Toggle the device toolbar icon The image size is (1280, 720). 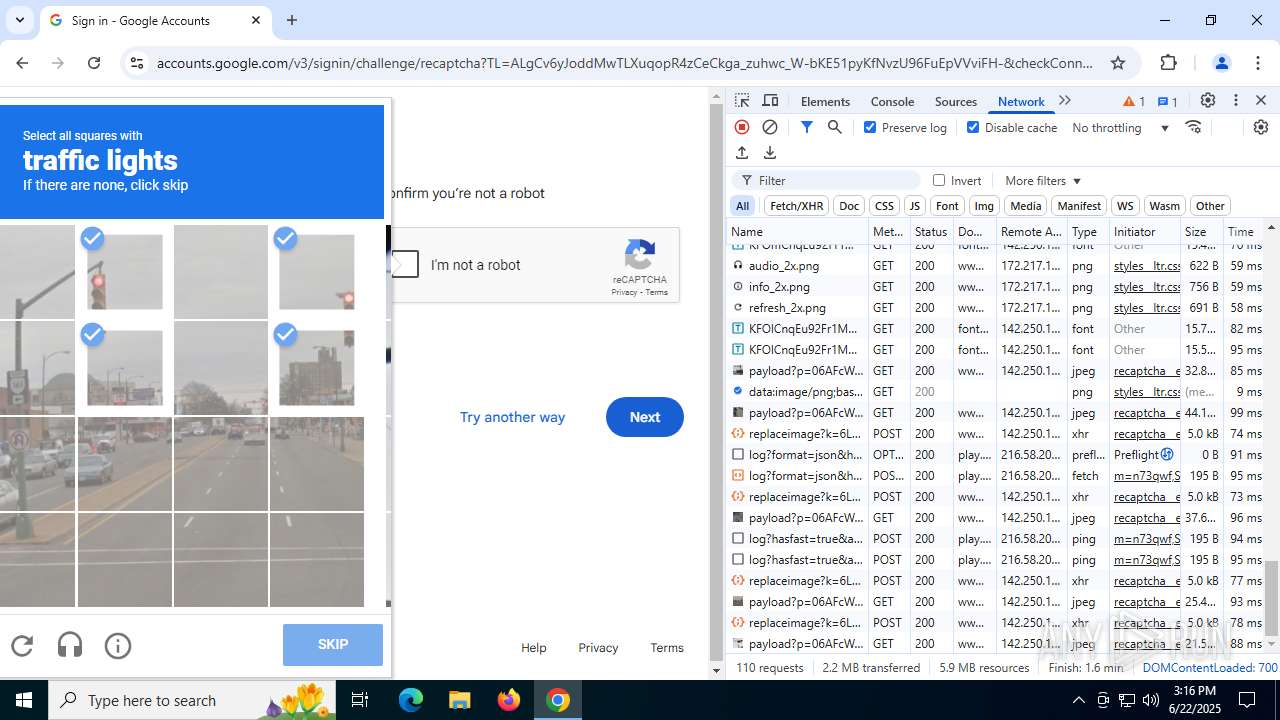pos(770,101)
